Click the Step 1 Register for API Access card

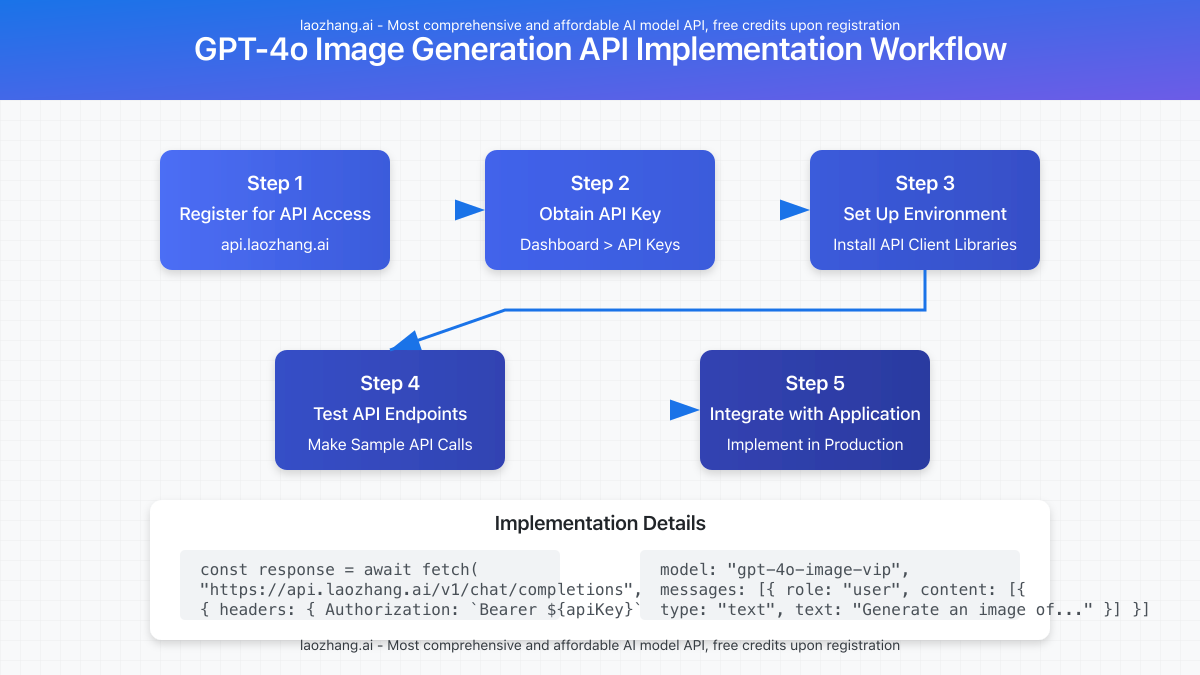point(275,210)
